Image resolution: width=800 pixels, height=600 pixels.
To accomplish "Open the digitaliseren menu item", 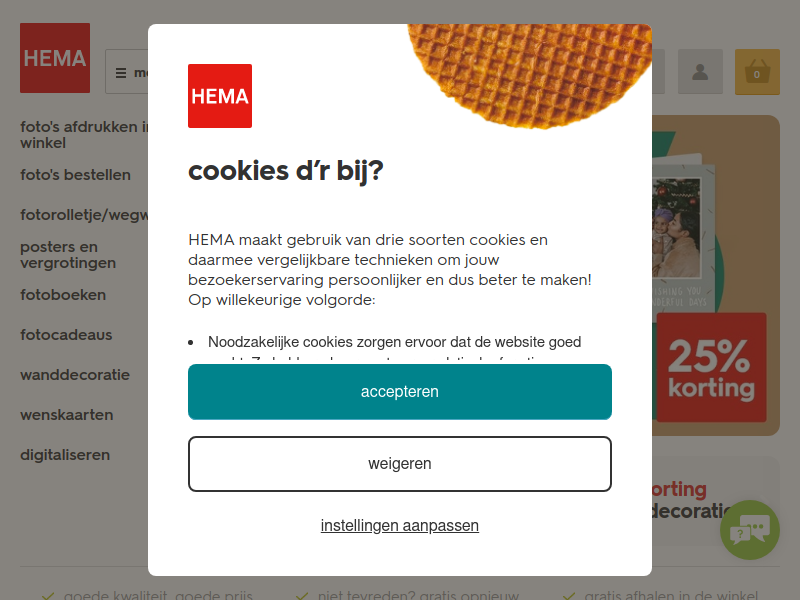I will click(x=65, y=455).
